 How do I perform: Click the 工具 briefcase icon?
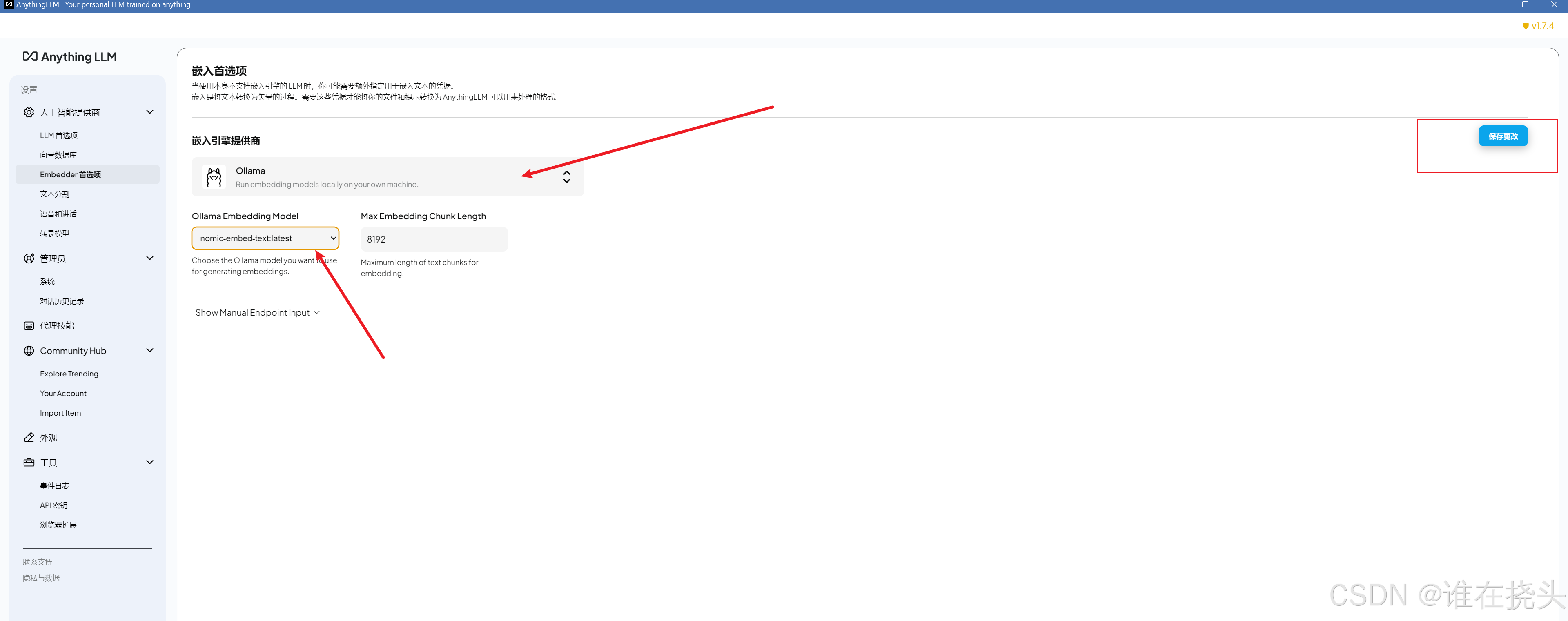29,463
